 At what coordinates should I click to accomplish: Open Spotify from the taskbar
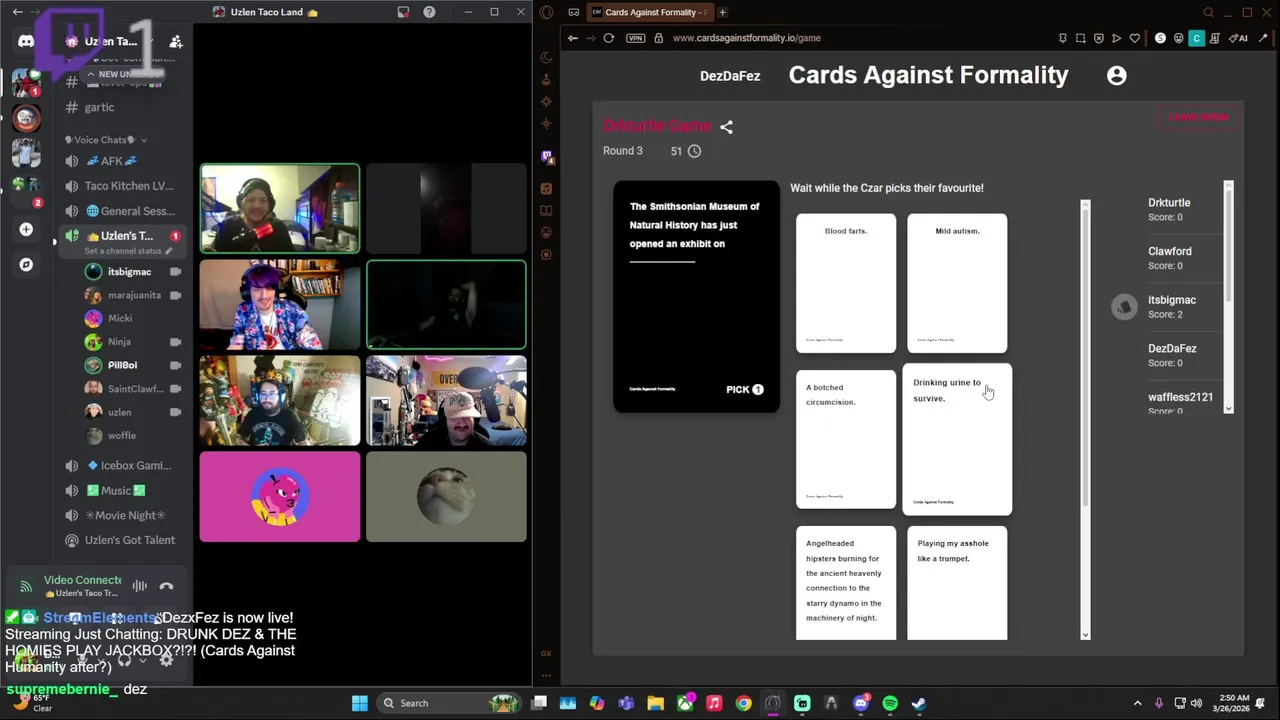coord(890,703)
